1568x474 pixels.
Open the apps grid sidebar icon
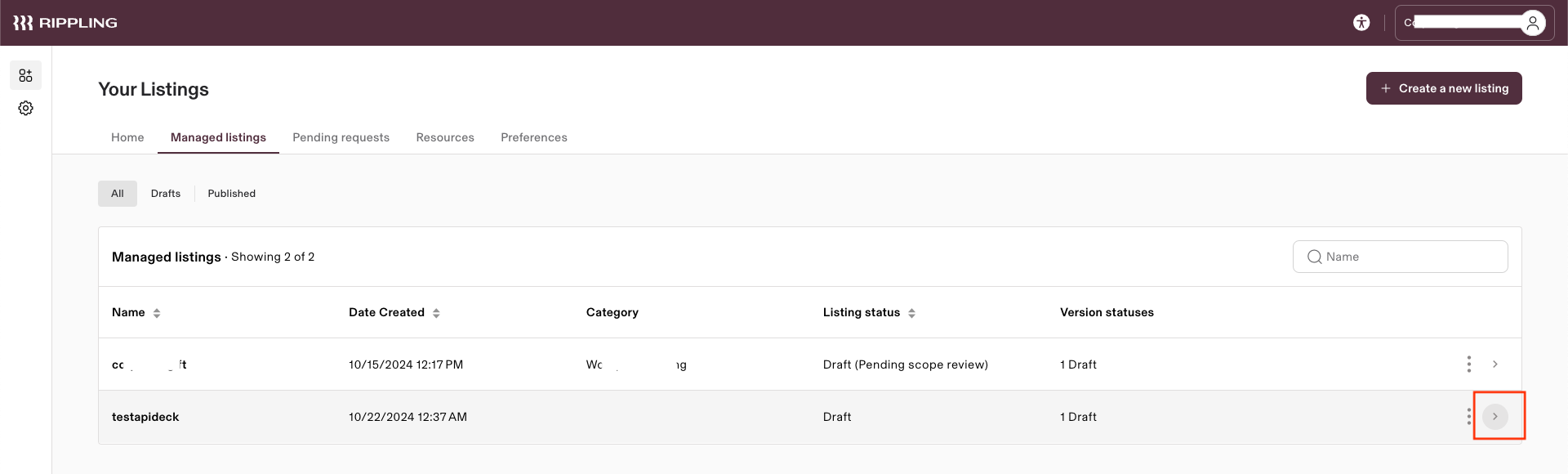[x=26, y=75]
